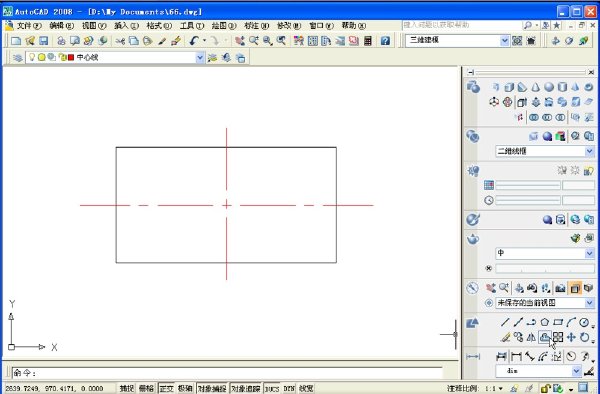Click the red layer color swatch

pyautogui.click(x=71, y=57)
